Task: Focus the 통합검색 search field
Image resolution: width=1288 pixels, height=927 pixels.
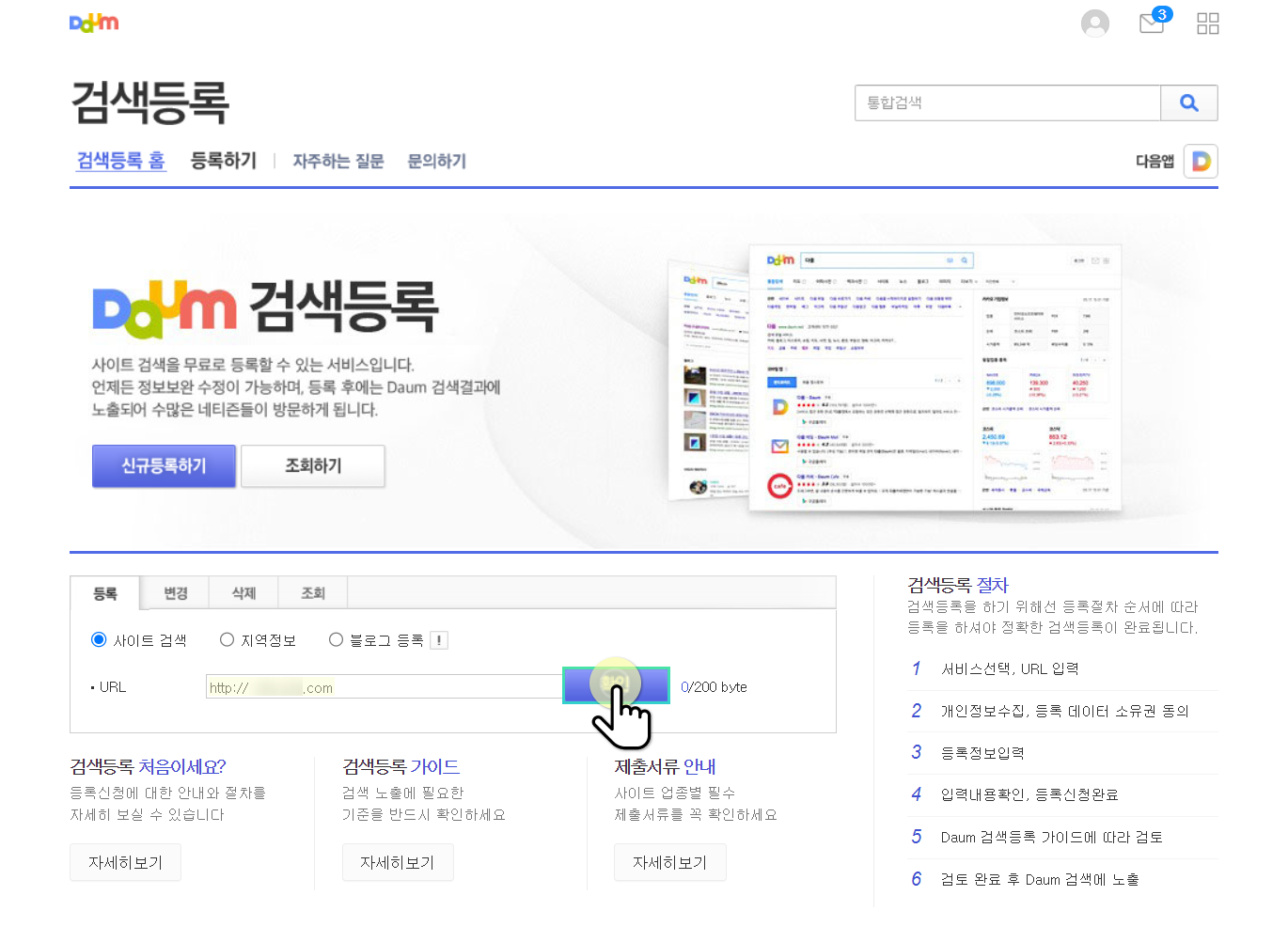Action: point(1008,102)
